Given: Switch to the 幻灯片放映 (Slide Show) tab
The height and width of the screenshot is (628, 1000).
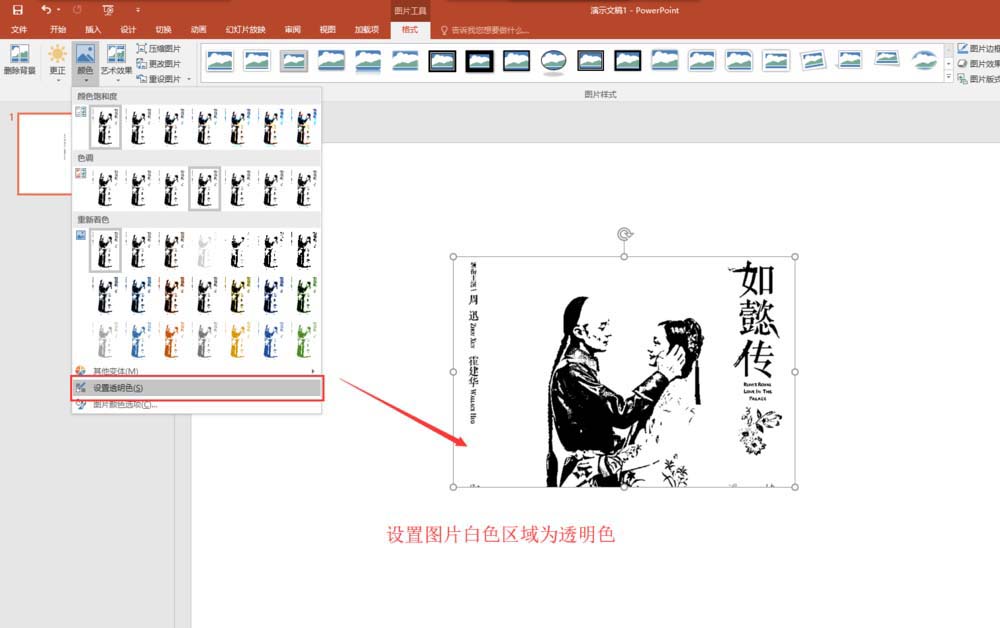Looking at the screenshot, I should 246,29.
